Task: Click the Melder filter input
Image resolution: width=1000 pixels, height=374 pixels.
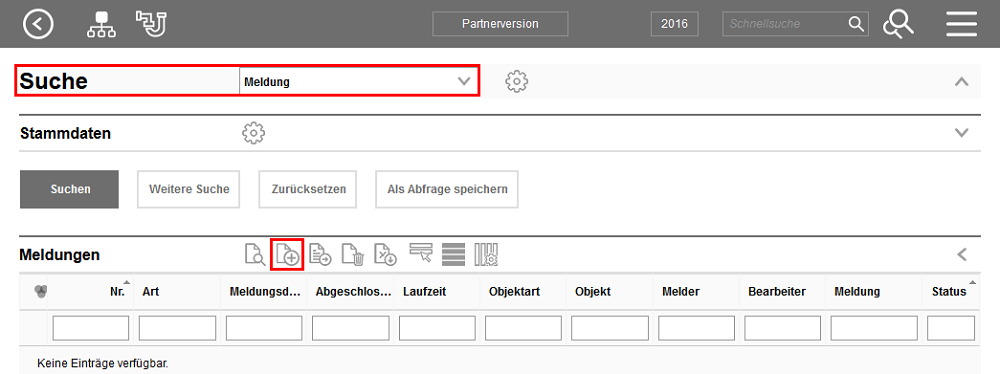Action: (x=697, y=328)
